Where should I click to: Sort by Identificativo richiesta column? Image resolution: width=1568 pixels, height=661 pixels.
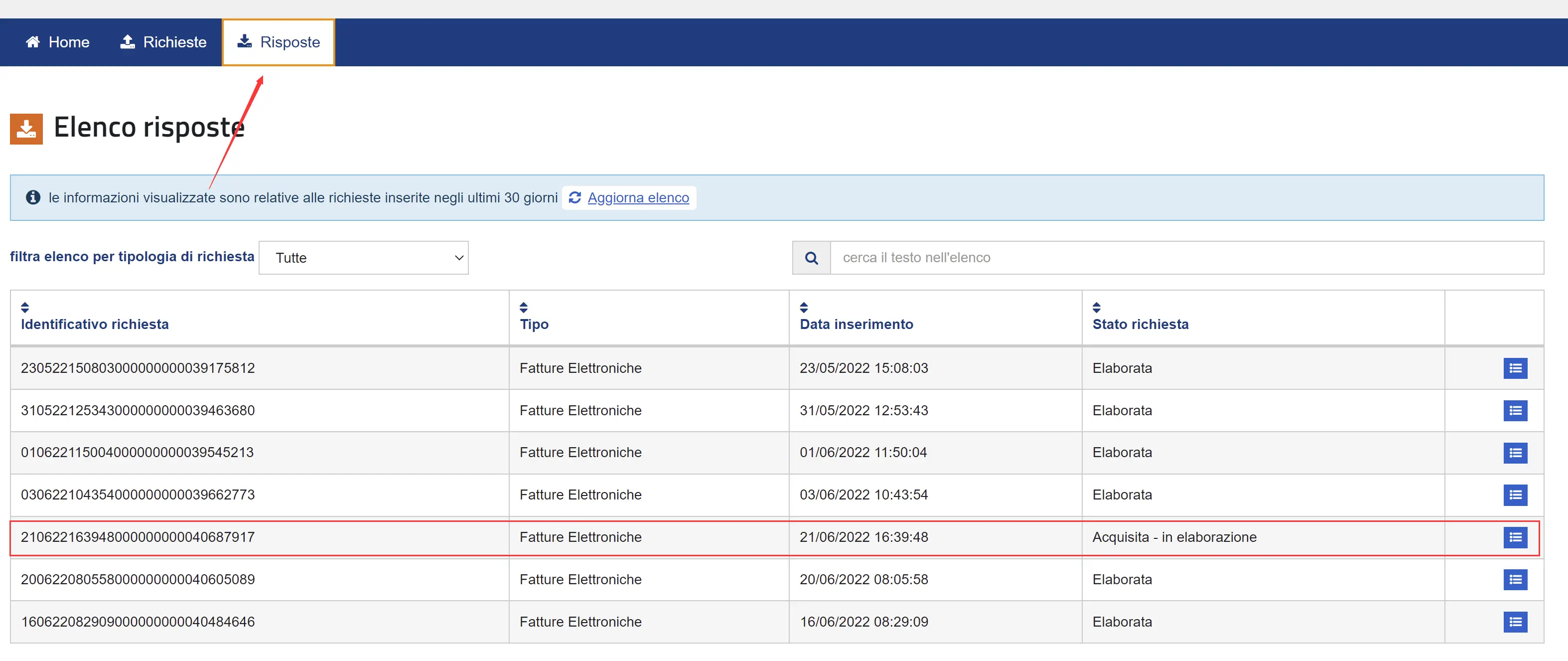pos(25,307)
